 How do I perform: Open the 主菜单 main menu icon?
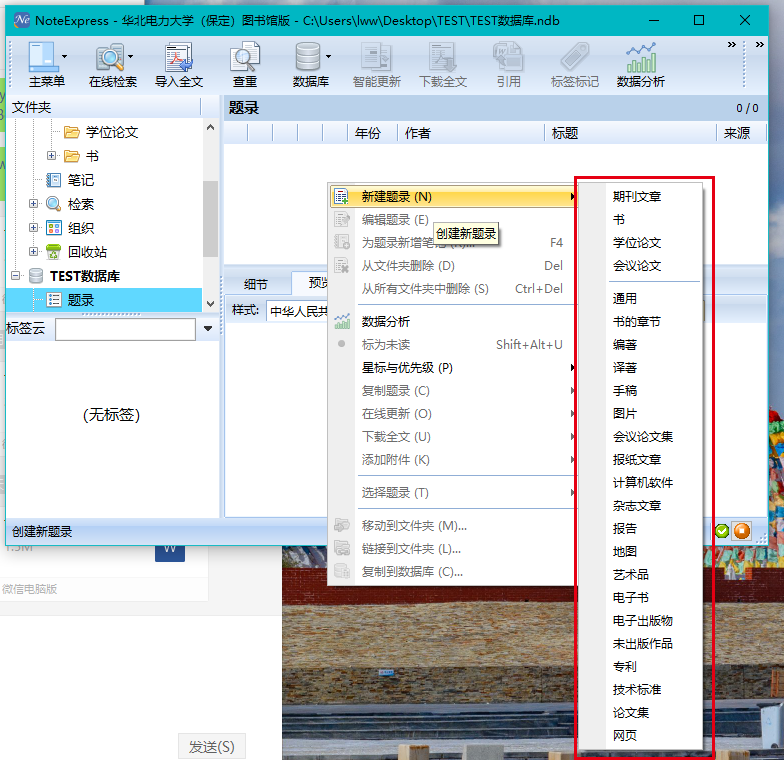42,56
